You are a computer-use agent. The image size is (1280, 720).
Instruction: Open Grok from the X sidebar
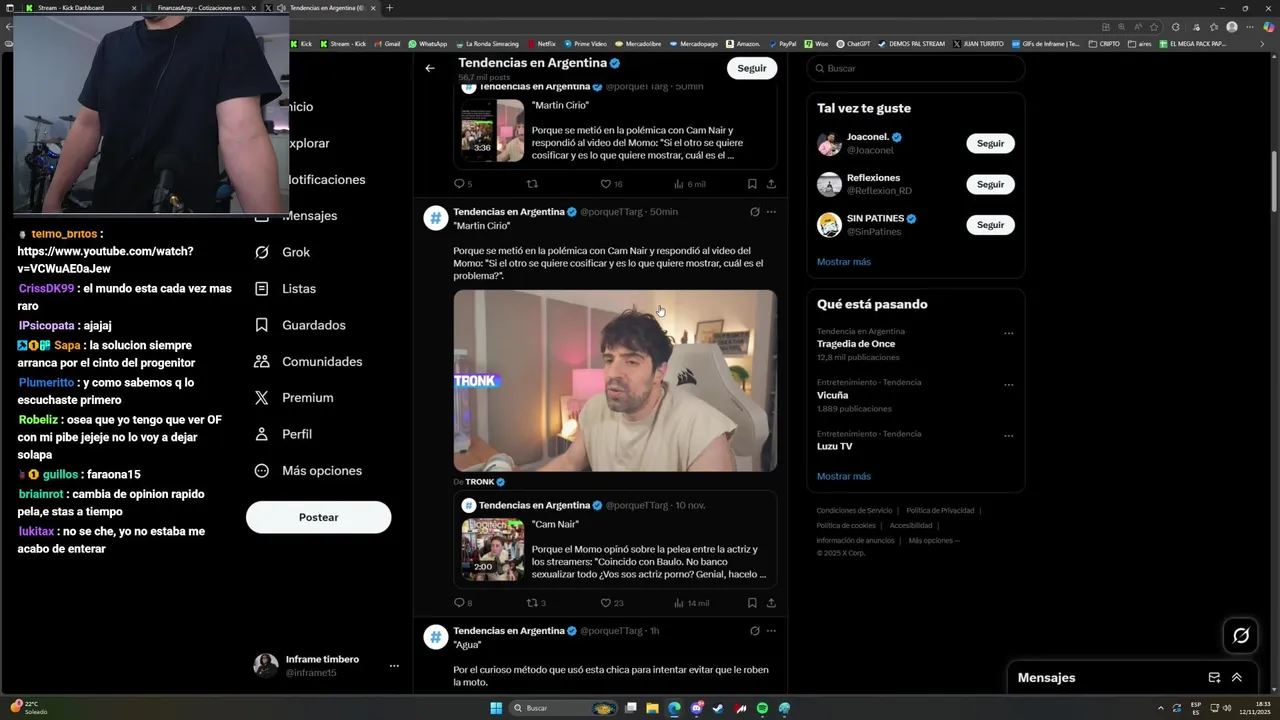pyautogui.click(x=283, y=252)
